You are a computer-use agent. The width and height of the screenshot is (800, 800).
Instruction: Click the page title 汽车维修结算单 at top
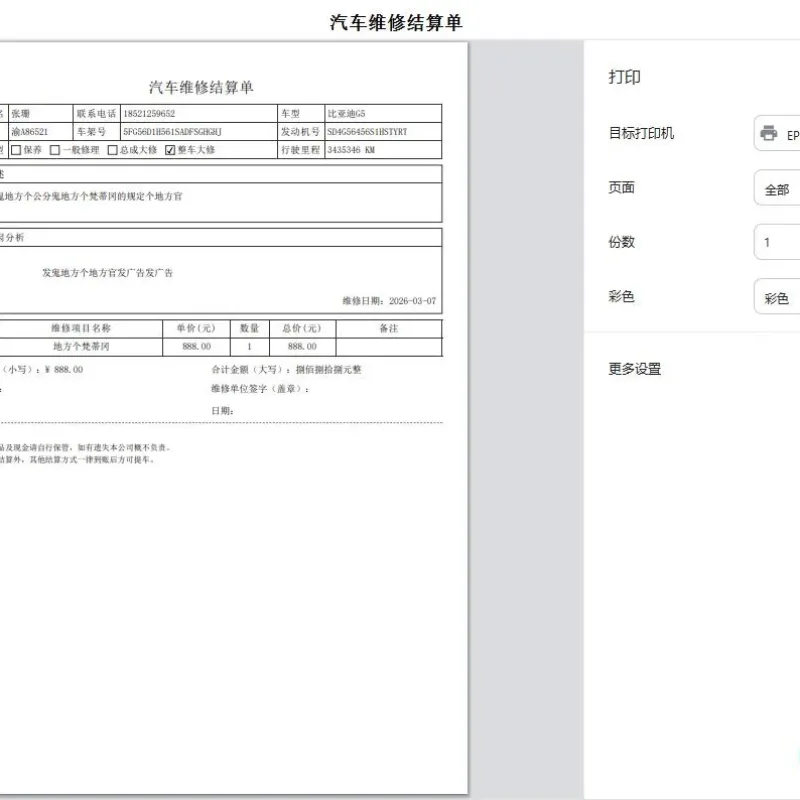[x=396, y=22]
